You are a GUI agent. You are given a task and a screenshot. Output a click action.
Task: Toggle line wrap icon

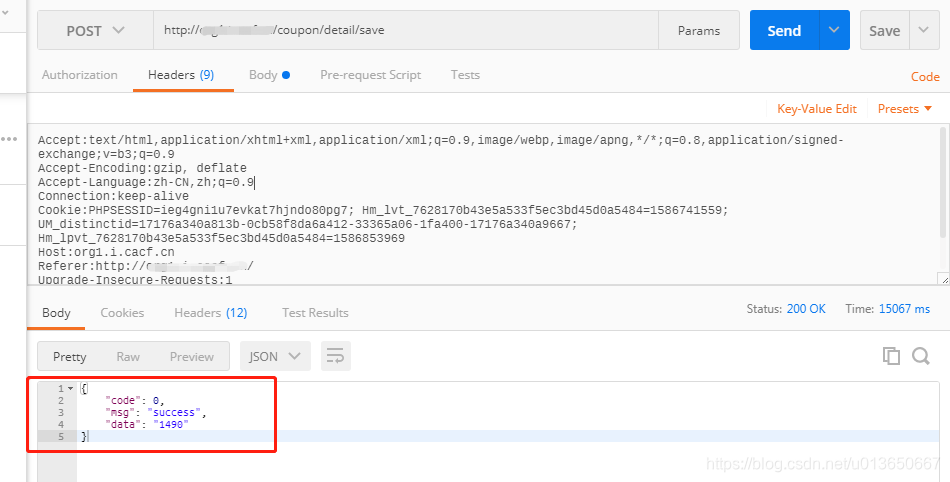335,356
